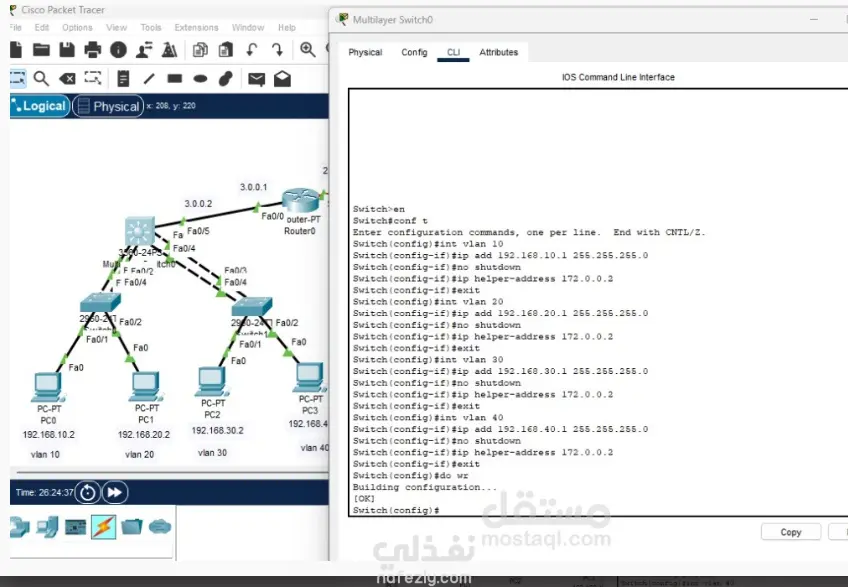Open the Help menu
The height and width of the screenshot is (587, 848).
coord(287,28)
